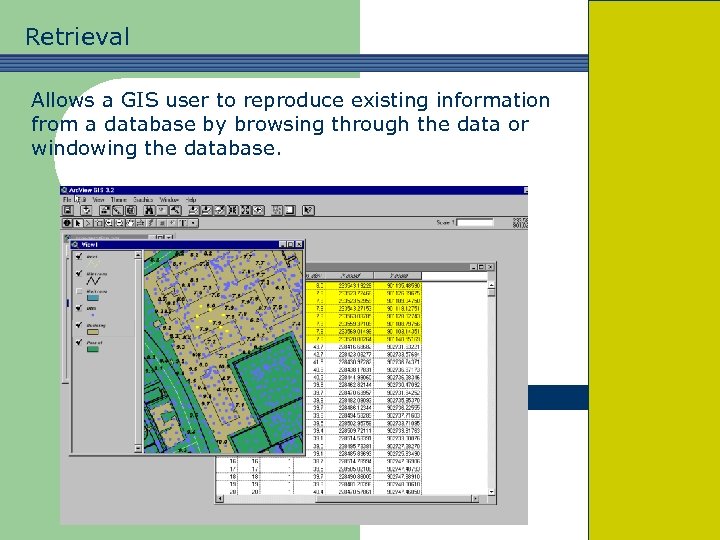Click table horizontal scrollbar left arrow
This screenshot has width=720, height=540.
(220, 499)
